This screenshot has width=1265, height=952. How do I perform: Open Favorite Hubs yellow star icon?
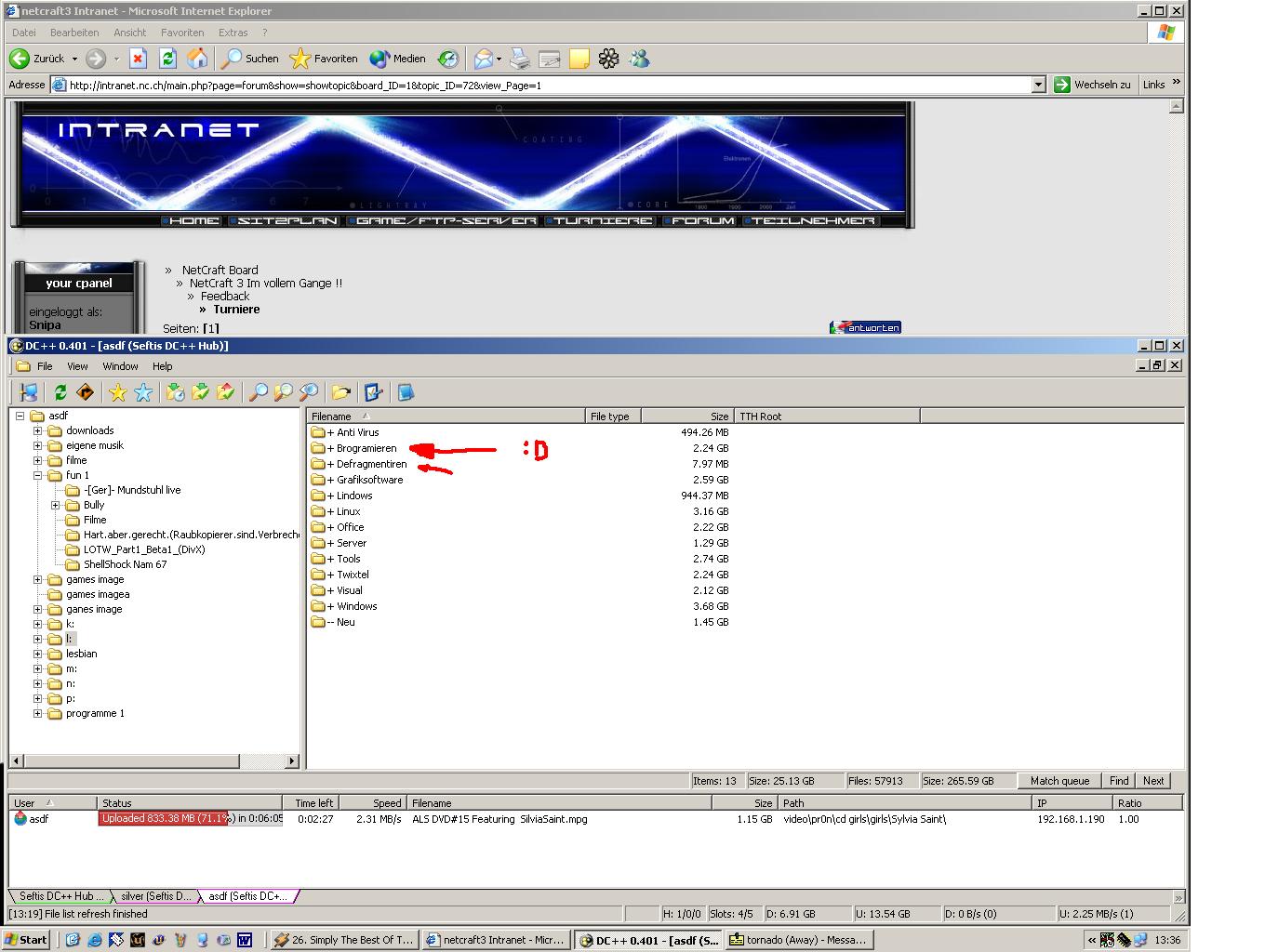(117, 392)
